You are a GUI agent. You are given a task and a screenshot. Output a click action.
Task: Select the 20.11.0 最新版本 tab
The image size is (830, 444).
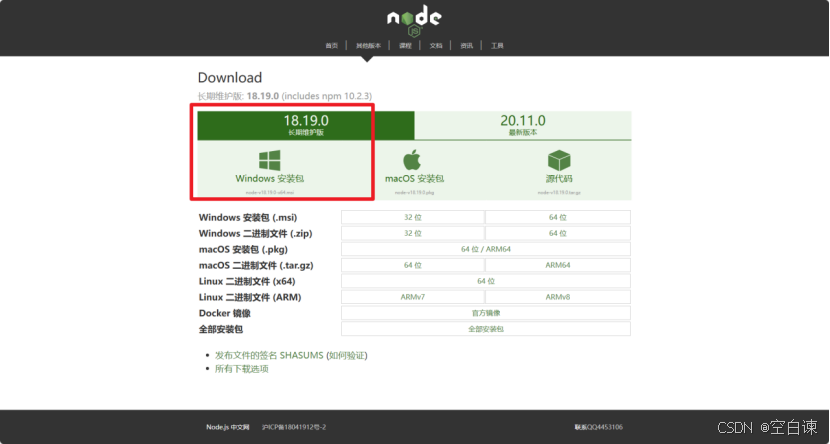click(x=523, y=125)
